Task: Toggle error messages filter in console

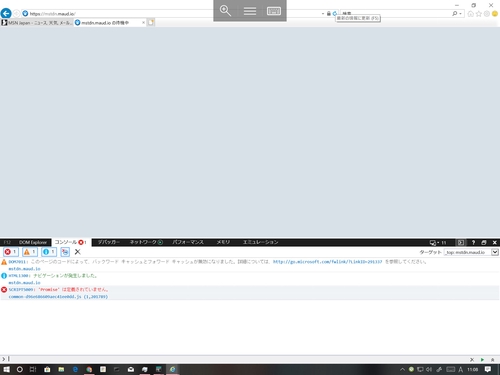Action: 11,252
